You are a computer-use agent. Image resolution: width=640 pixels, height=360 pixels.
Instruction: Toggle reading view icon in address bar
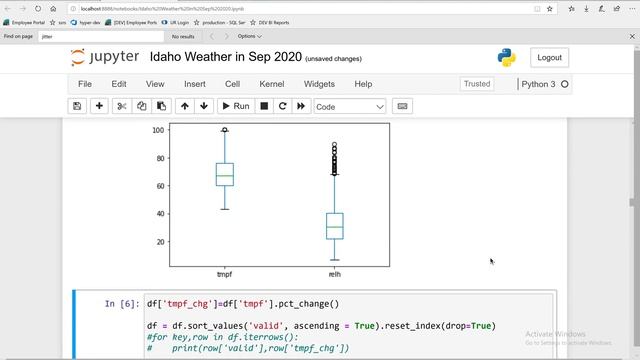[x=537, y=9]
